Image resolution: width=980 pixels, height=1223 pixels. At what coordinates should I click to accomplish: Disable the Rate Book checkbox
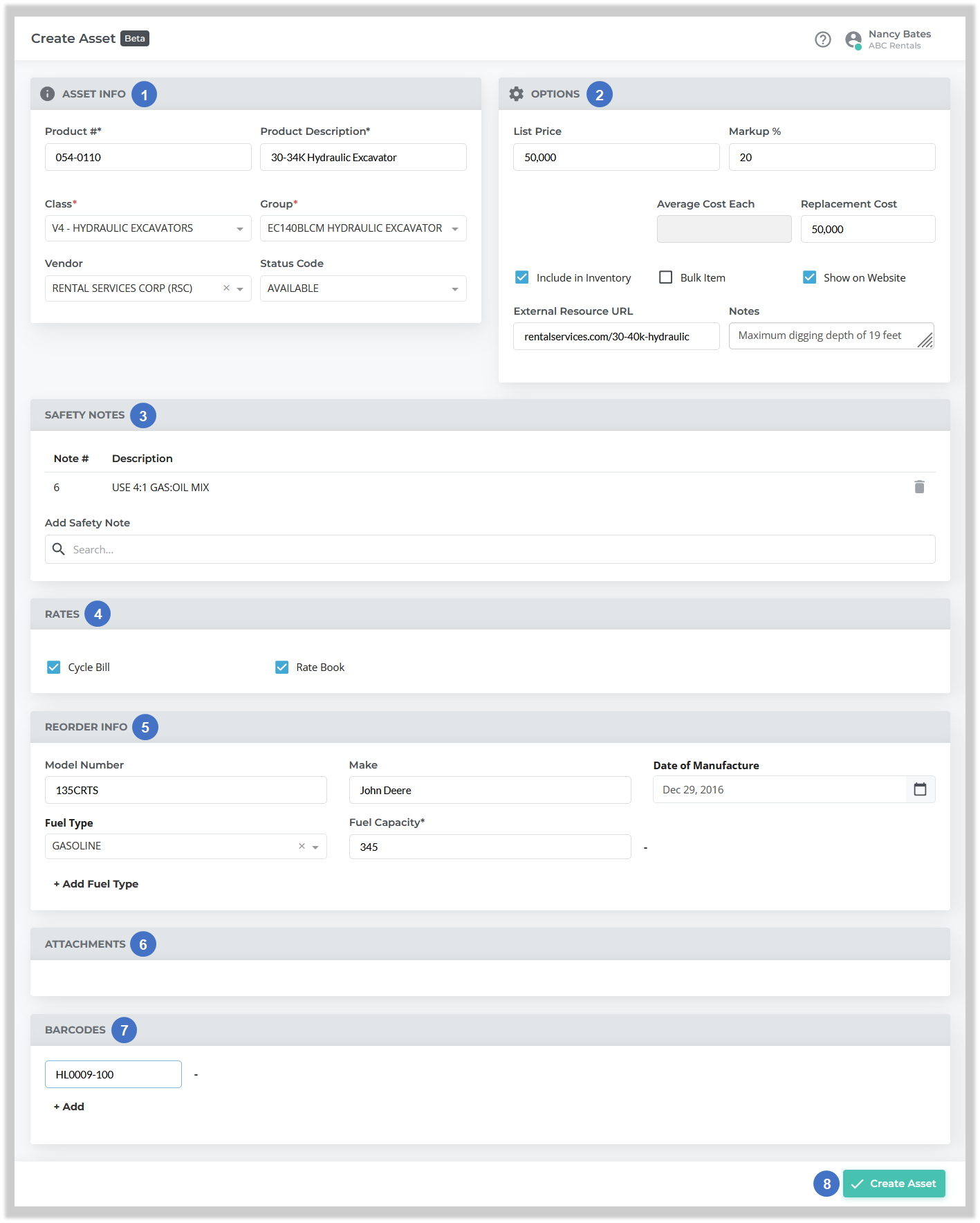coord(282,667)
